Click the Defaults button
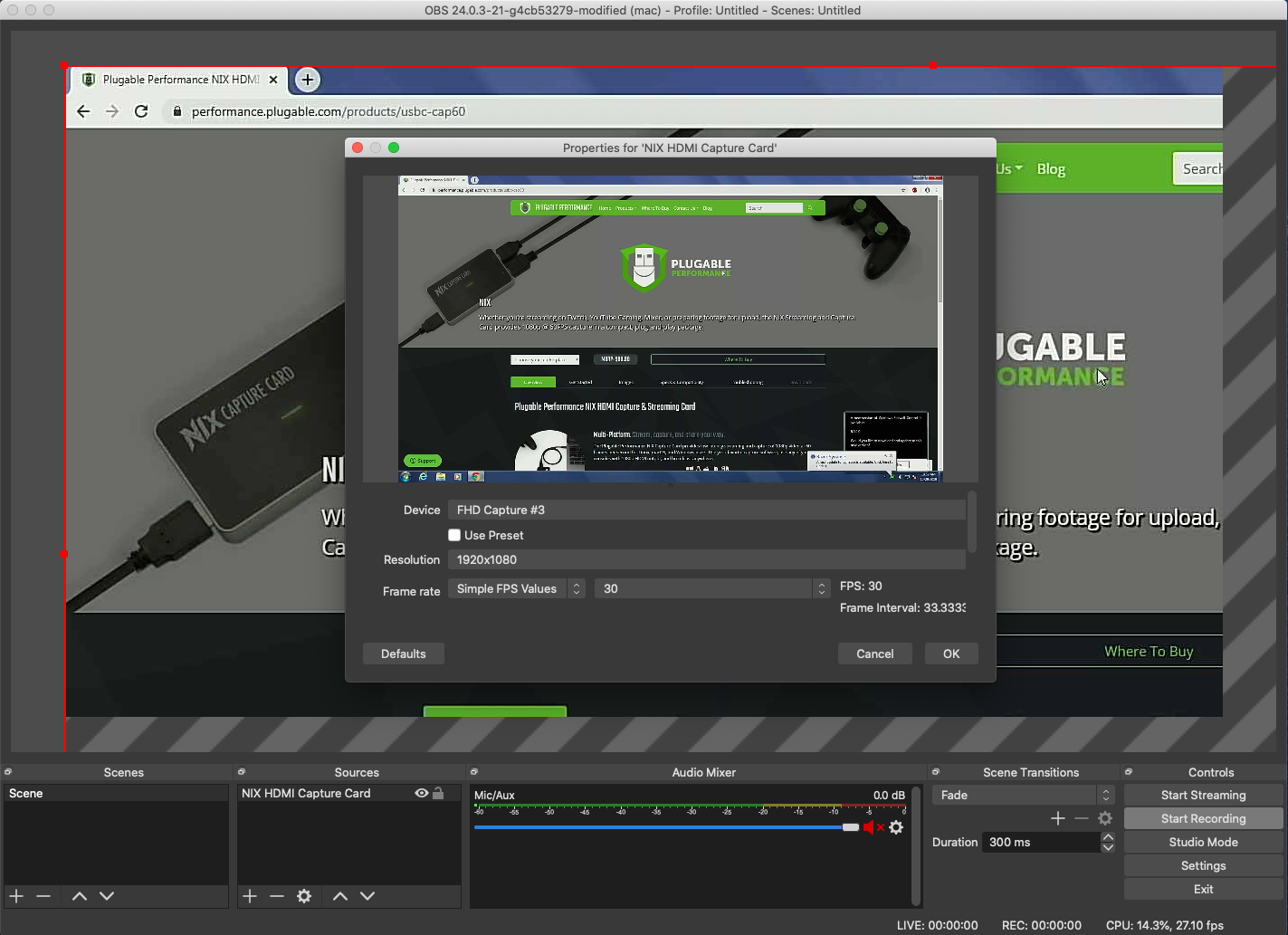Viewport: 1288px width, 935px height. [404, 654]
